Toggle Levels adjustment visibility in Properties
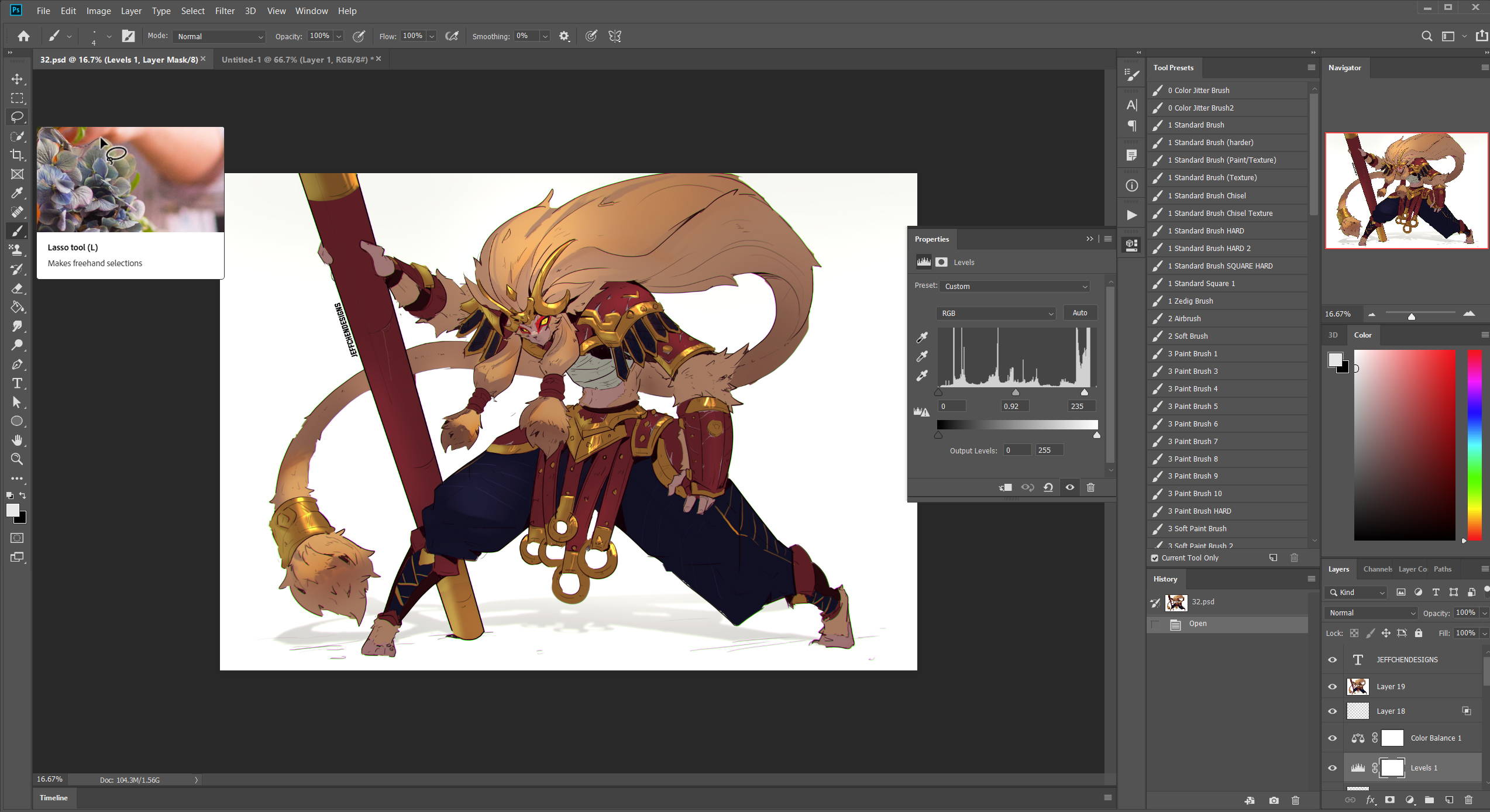This screenshot has height=812, width=1490. coord(1069,487)
